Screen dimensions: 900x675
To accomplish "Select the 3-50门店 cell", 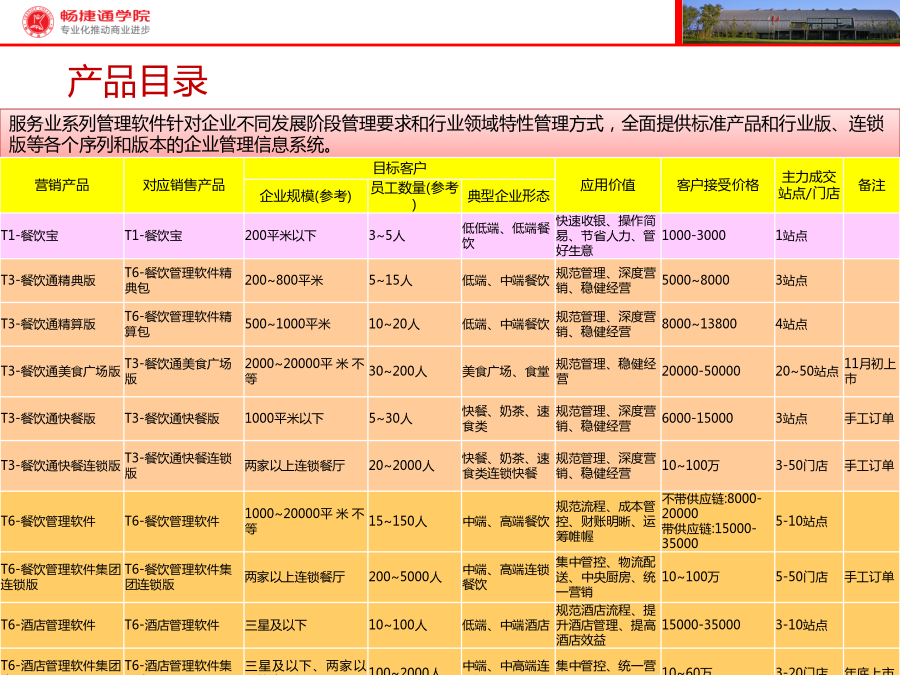I will (x=809, y=465).
